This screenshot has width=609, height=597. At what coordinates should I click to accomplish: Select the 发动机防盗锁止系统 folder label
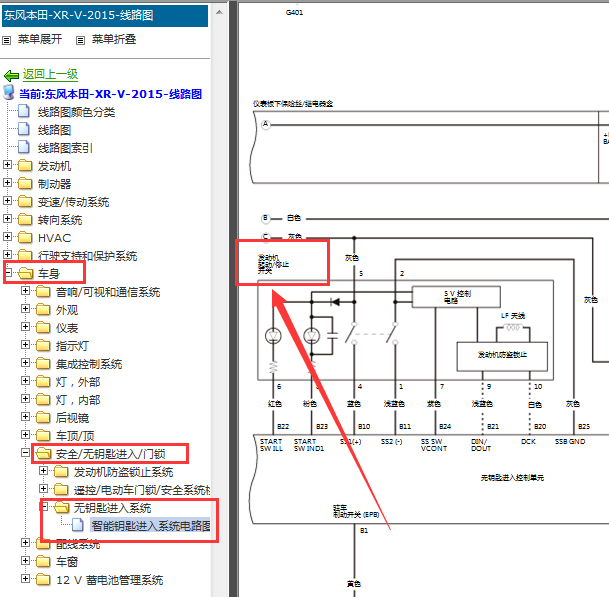click(124, 472)
